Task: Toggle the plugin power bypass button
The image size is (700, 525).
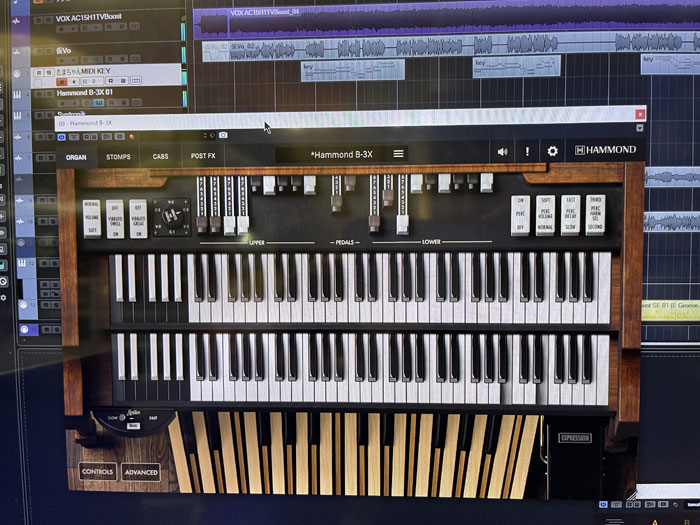Action: [x=62, y=137]
